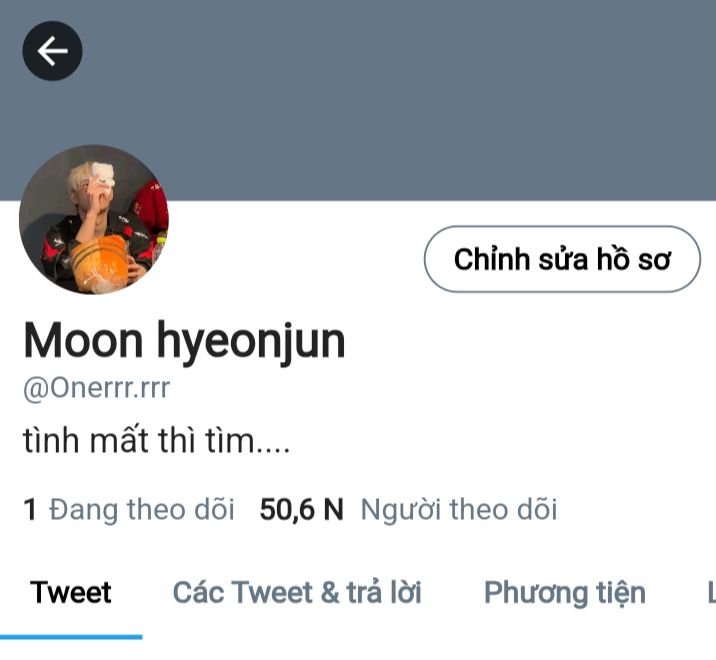Tap the orange cushion in avatar photo
Image resolution: width=716 pixels, height=660 pixels.
(100, 263)
